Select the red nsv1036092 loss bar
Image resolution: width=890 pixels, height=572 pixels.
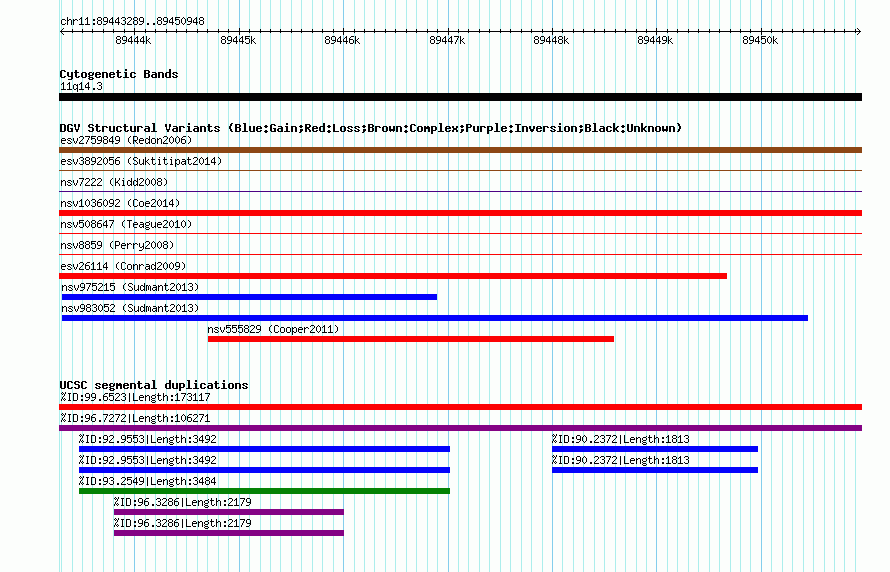[460, 213]
